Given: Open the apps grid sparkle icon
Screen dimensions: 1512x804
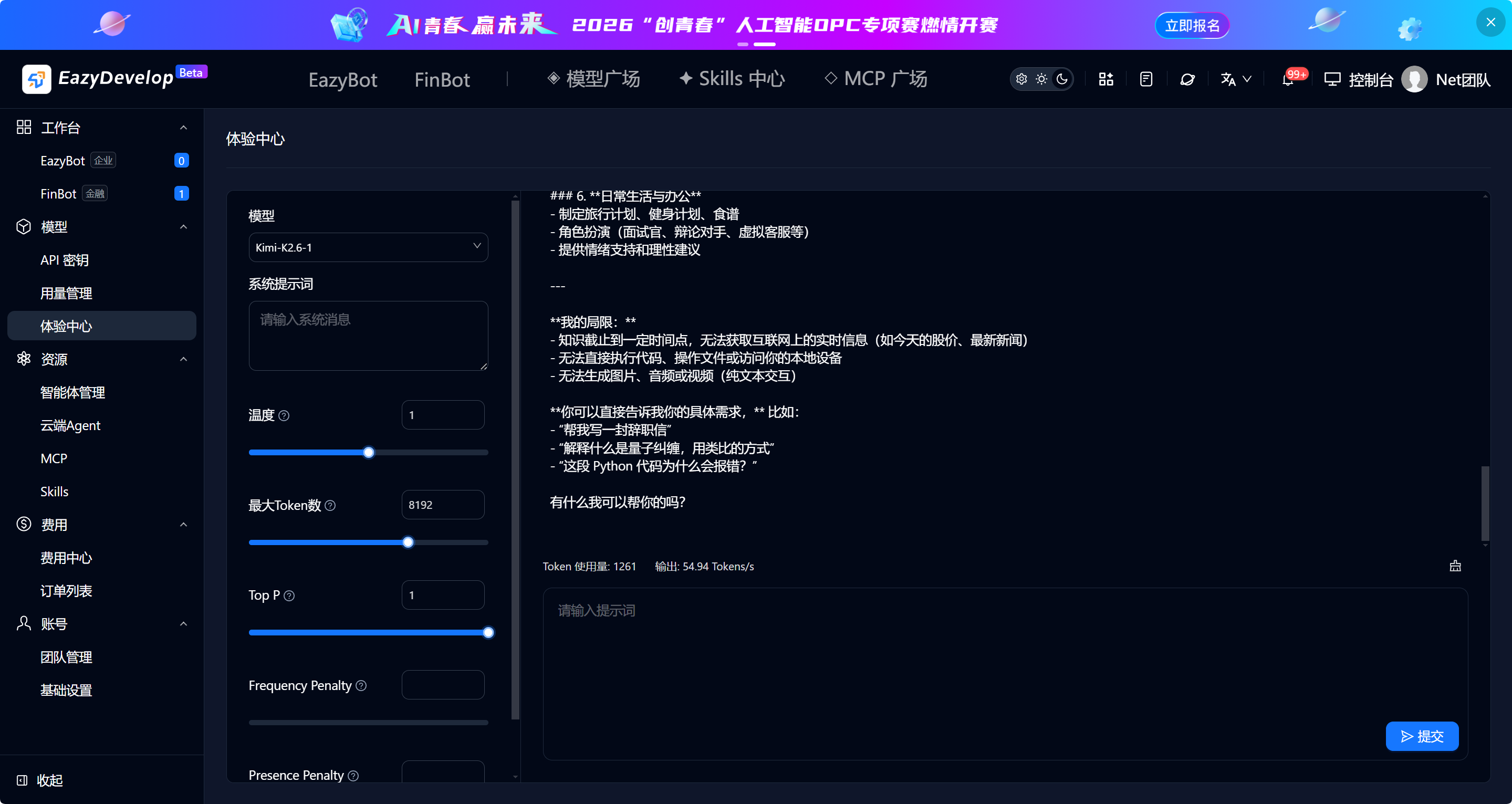Looking at the screenshot, I should coord(1106,79).
